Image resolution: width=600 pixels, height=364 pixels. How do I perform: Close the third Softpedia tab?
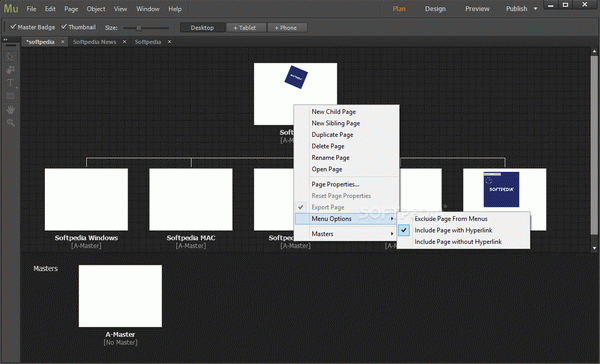[170, 42]
